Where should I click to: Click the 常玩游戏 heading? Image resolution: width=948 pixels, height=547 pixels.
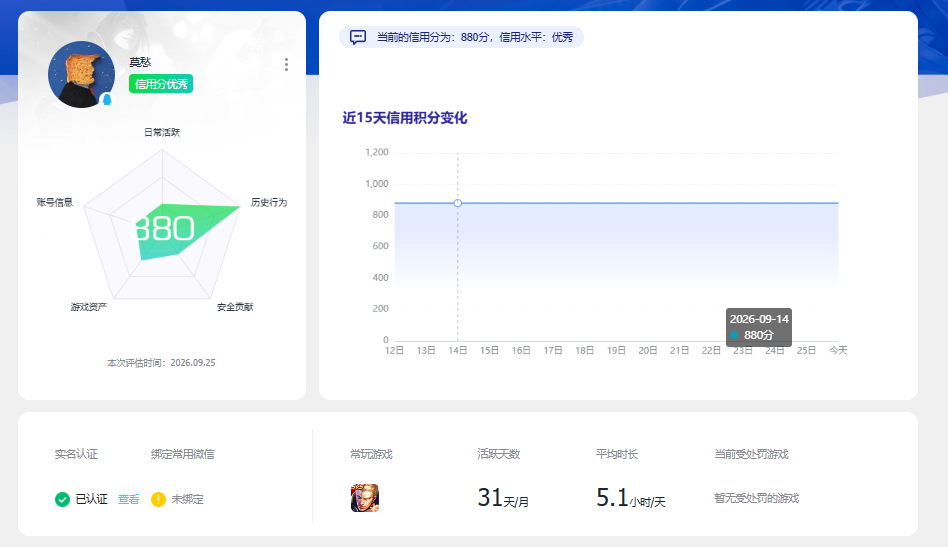(371, 454)
